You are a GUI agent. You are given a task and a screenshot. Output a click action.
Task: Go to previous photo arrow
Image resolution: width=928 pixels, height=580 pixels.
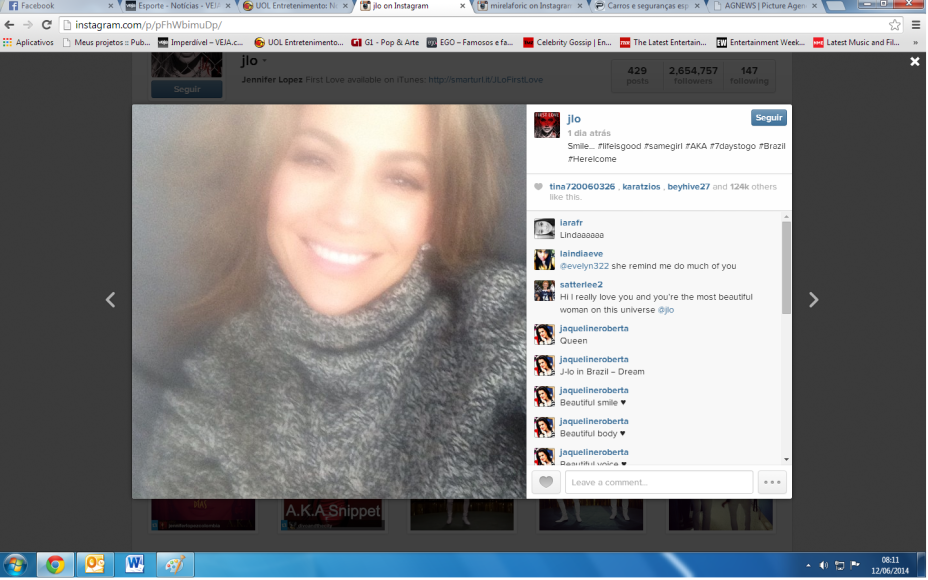(111, 300)
